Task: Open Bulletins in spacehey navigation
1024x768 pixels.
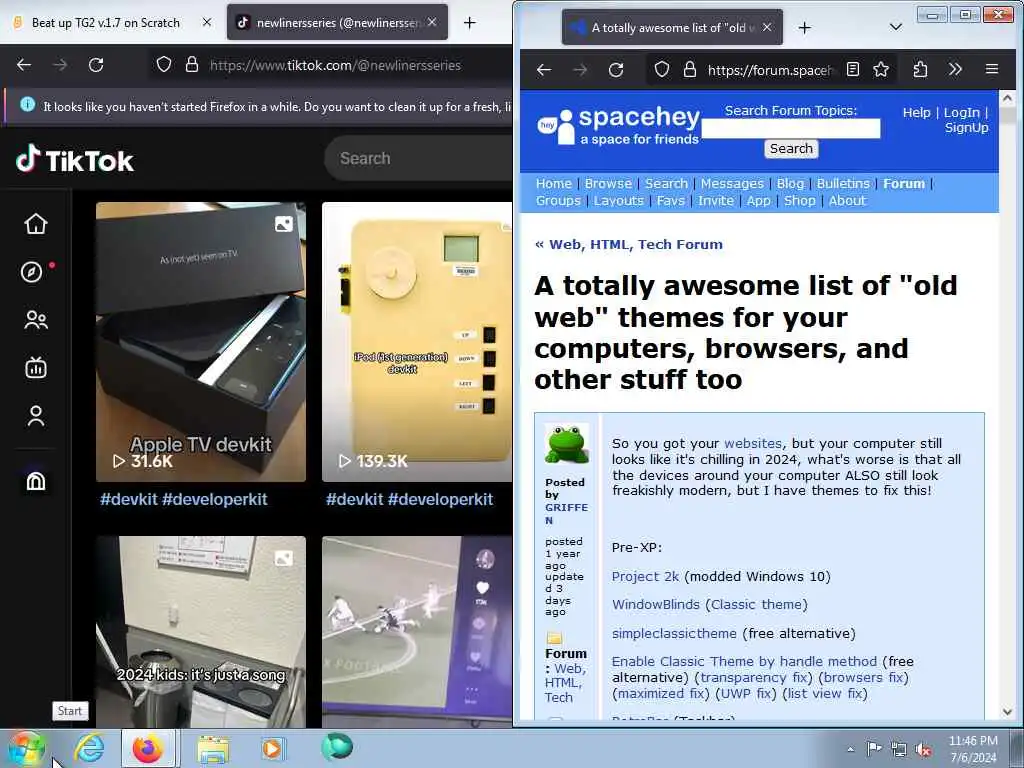Action: (x=843, y=184)
